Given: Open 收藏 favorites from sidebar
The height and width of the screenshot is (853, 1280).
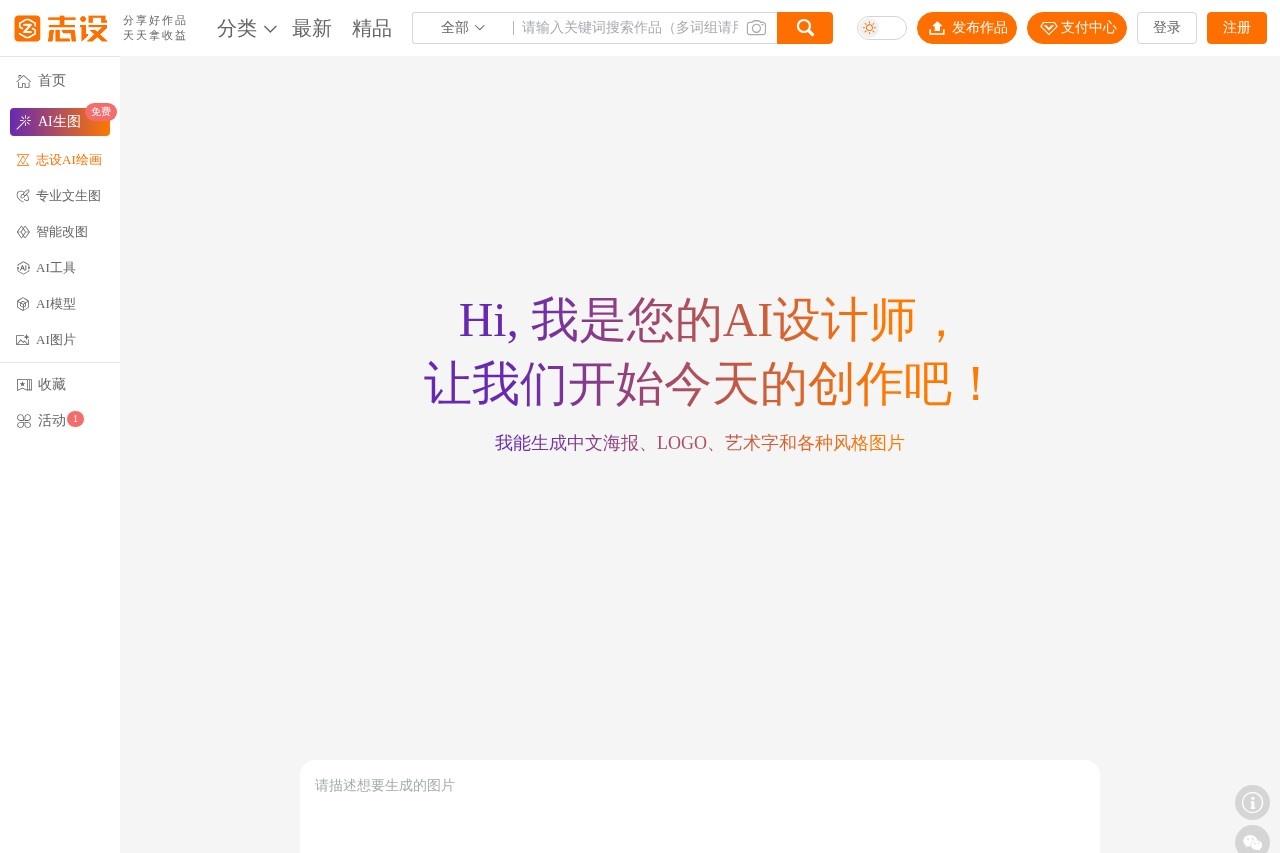Looking at the screenshot, I should [x=51, y=385].
